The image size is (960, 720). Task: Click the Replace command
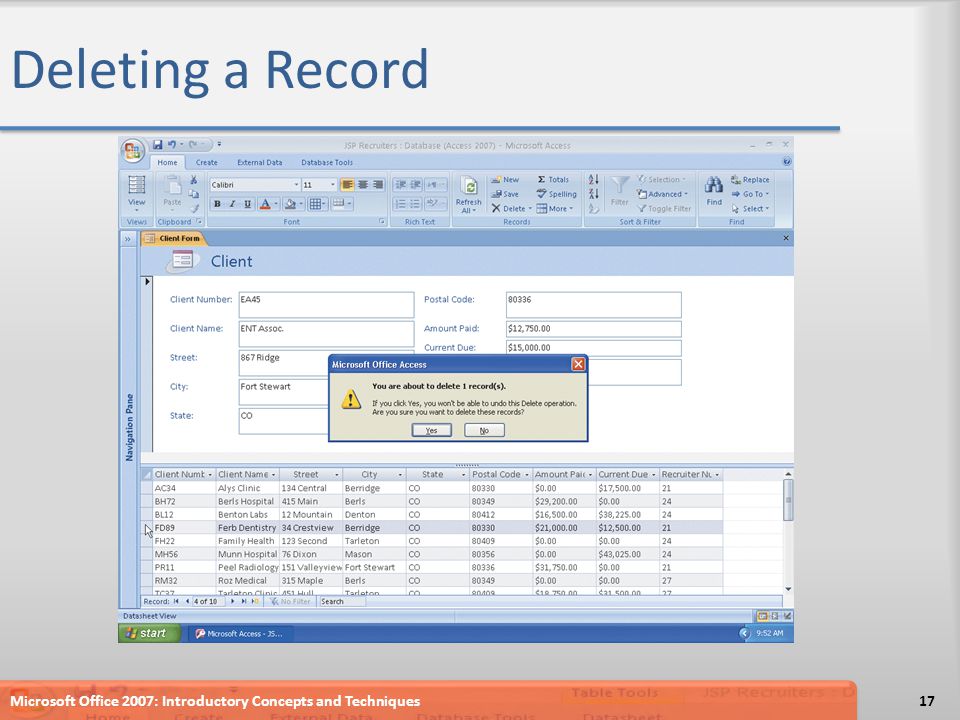click(750, 179)
